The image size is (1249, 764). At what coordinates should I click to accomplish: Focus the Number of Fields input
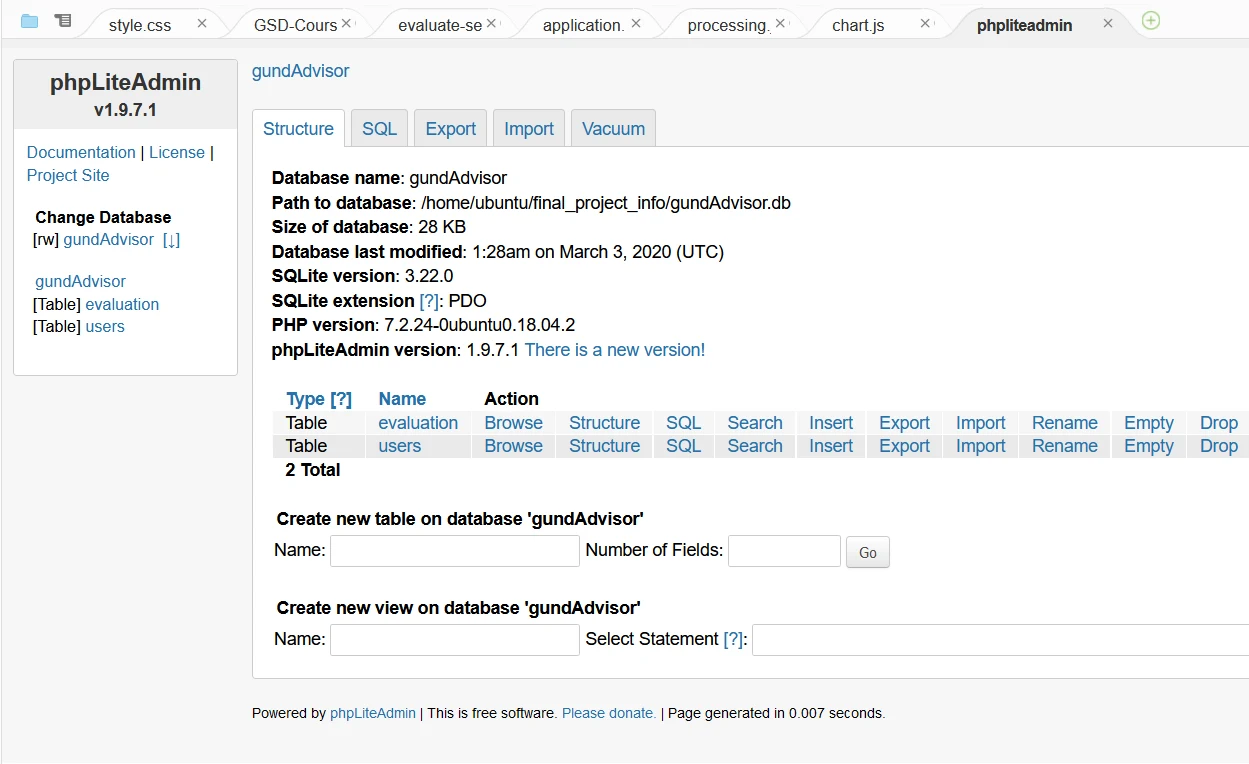(784, 551)
